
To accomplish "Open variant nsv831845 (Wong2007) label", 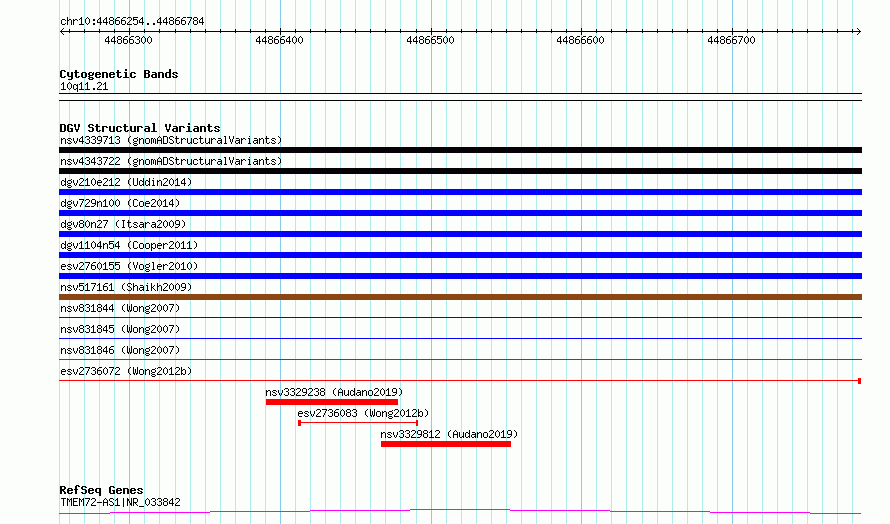I will (120, 329).
